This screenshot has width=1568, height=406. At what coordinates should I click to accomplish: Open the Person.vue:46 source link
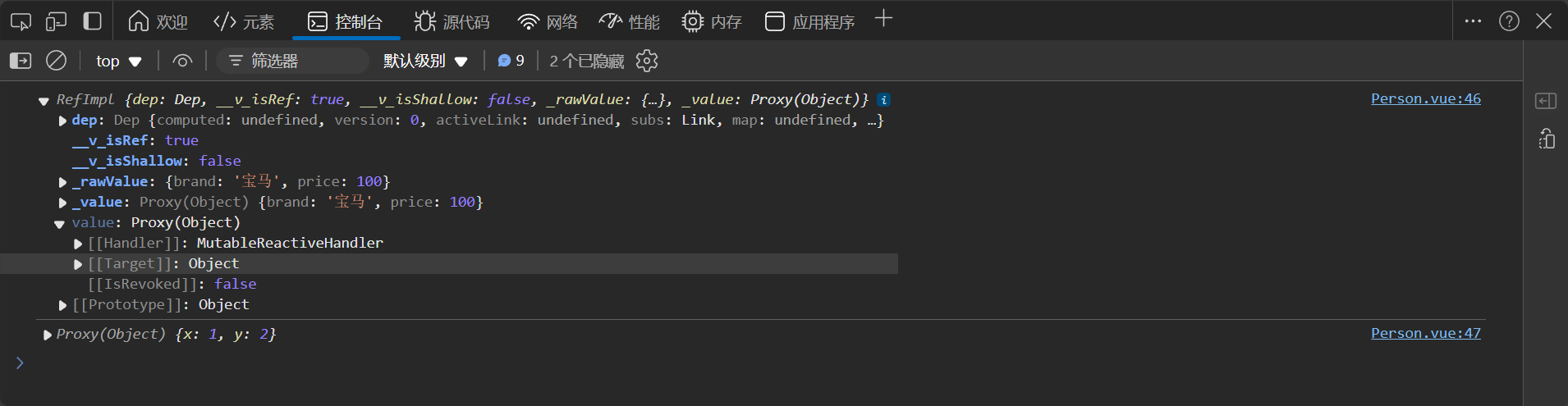click(x=1425, y=98)
